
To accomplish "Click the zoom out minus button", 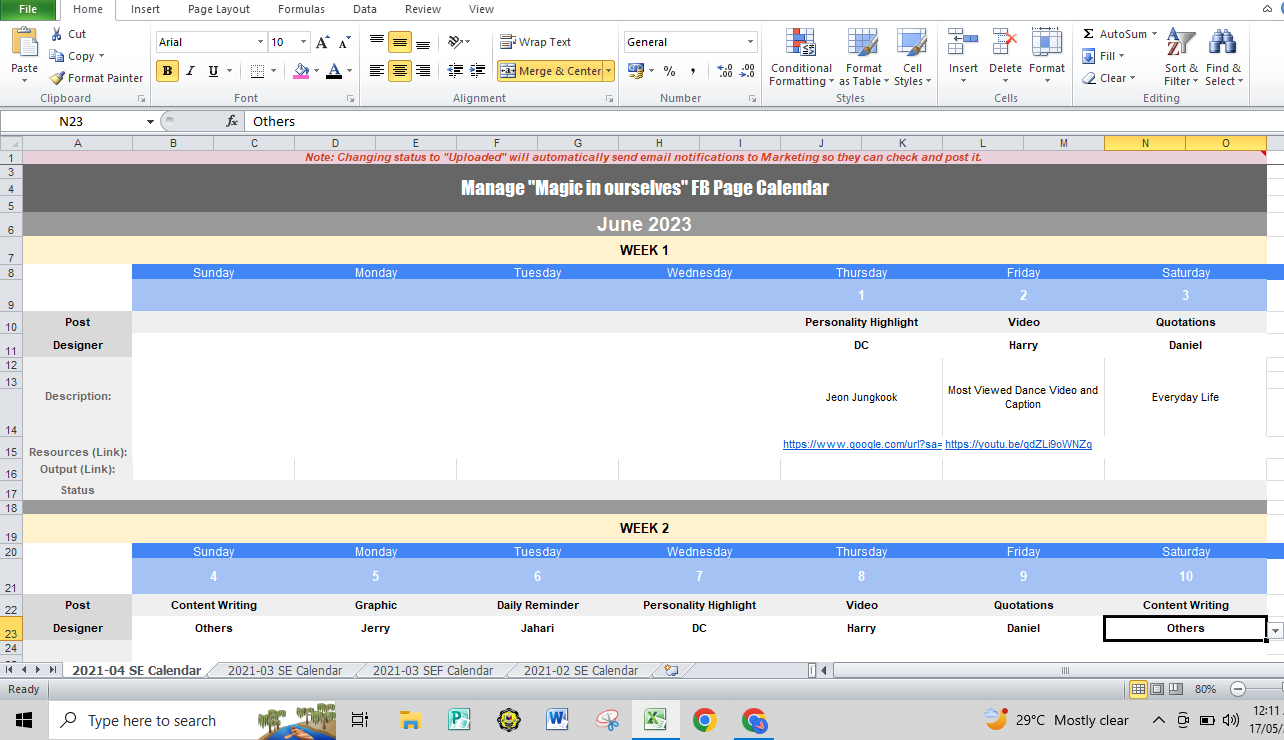I will (1237, 689).
